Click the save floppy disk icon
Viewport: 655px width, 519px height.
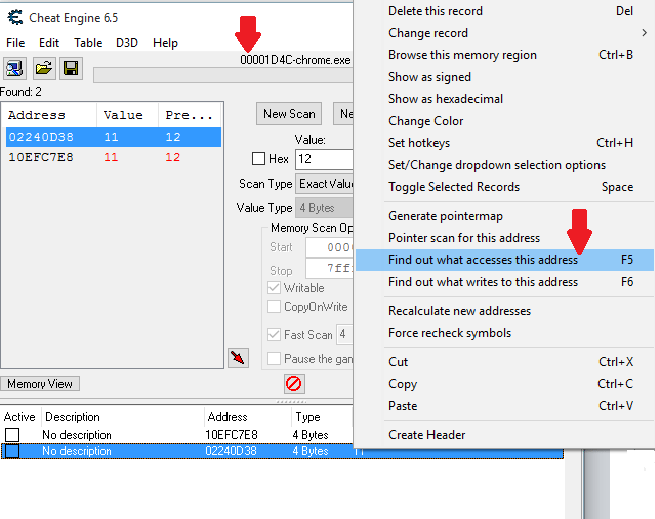coord(71,69)
